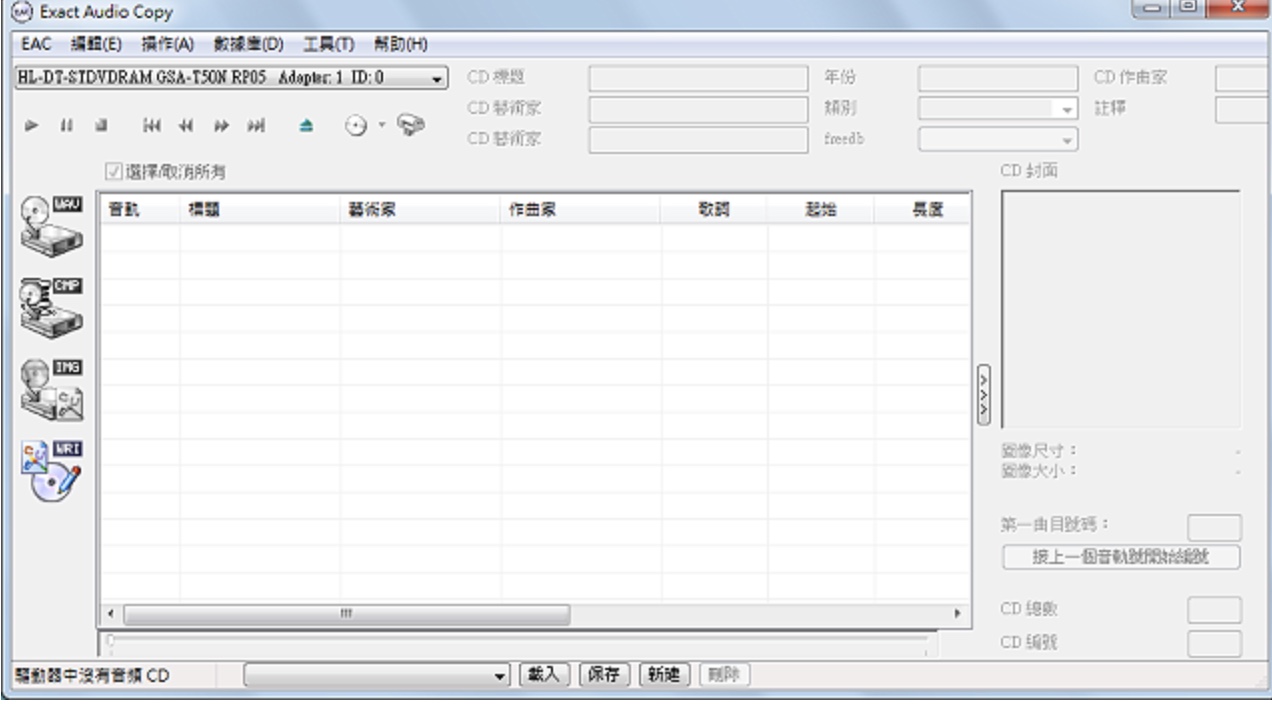Screen dimensions: 1272x704
Task: Click the 年份 input field
Action: (998, 78)
